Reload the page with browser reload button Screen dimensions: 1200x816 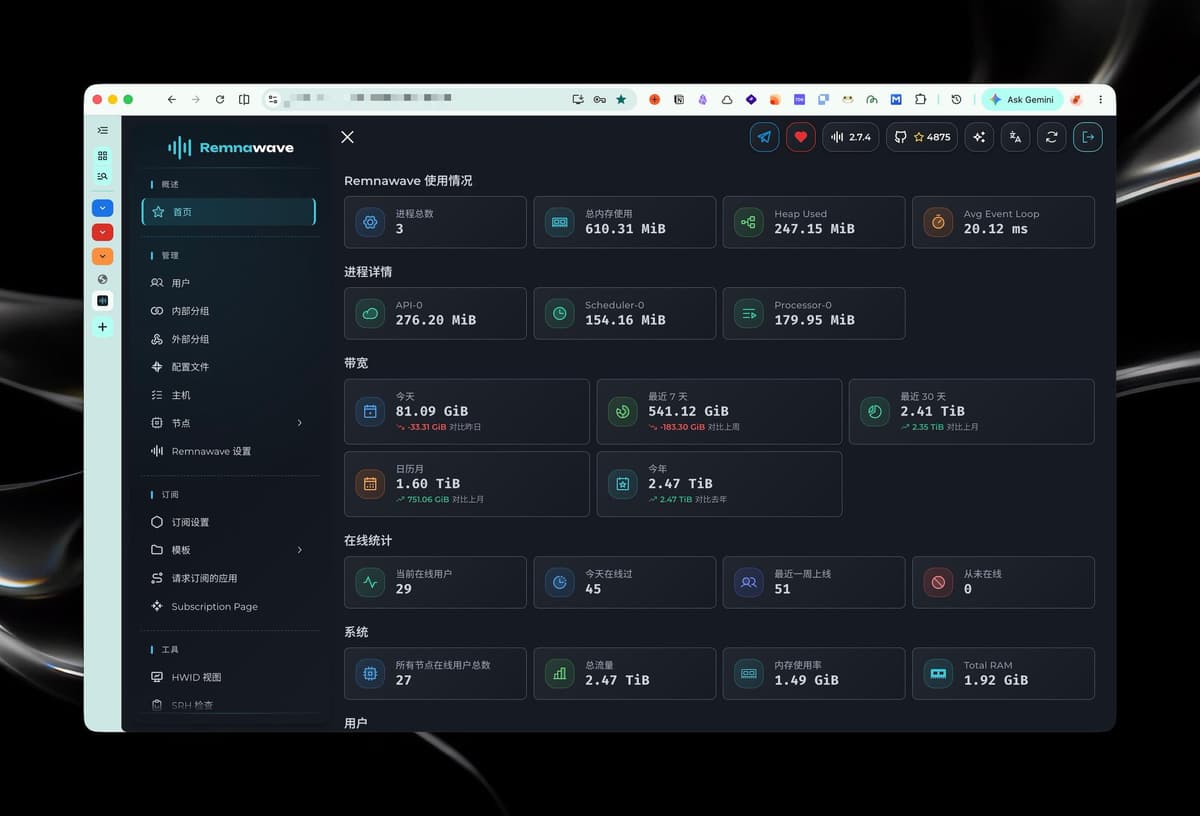point(220,100)
